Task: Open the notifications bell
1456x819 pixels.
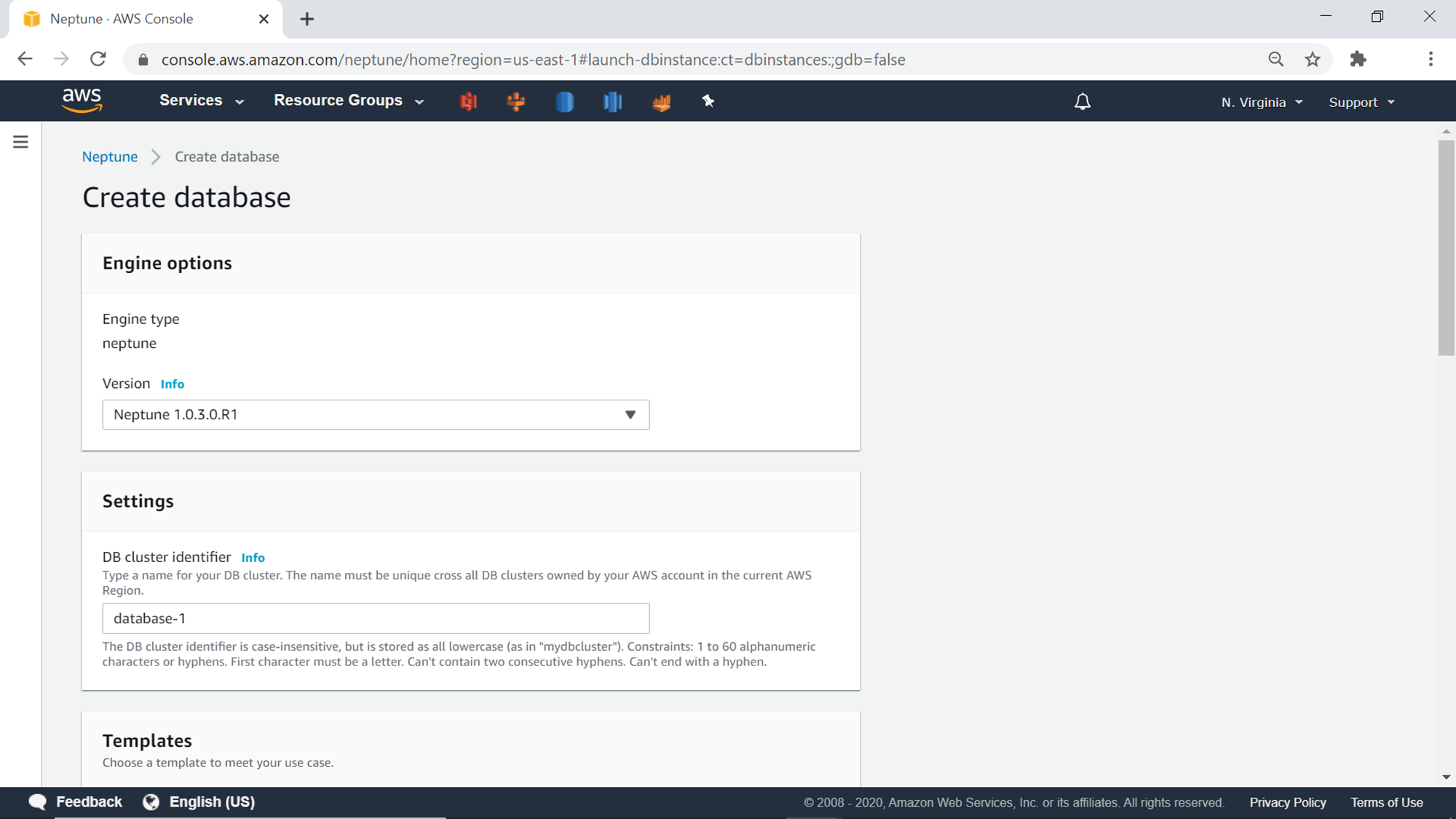Action: click(x=1083, y=101)
